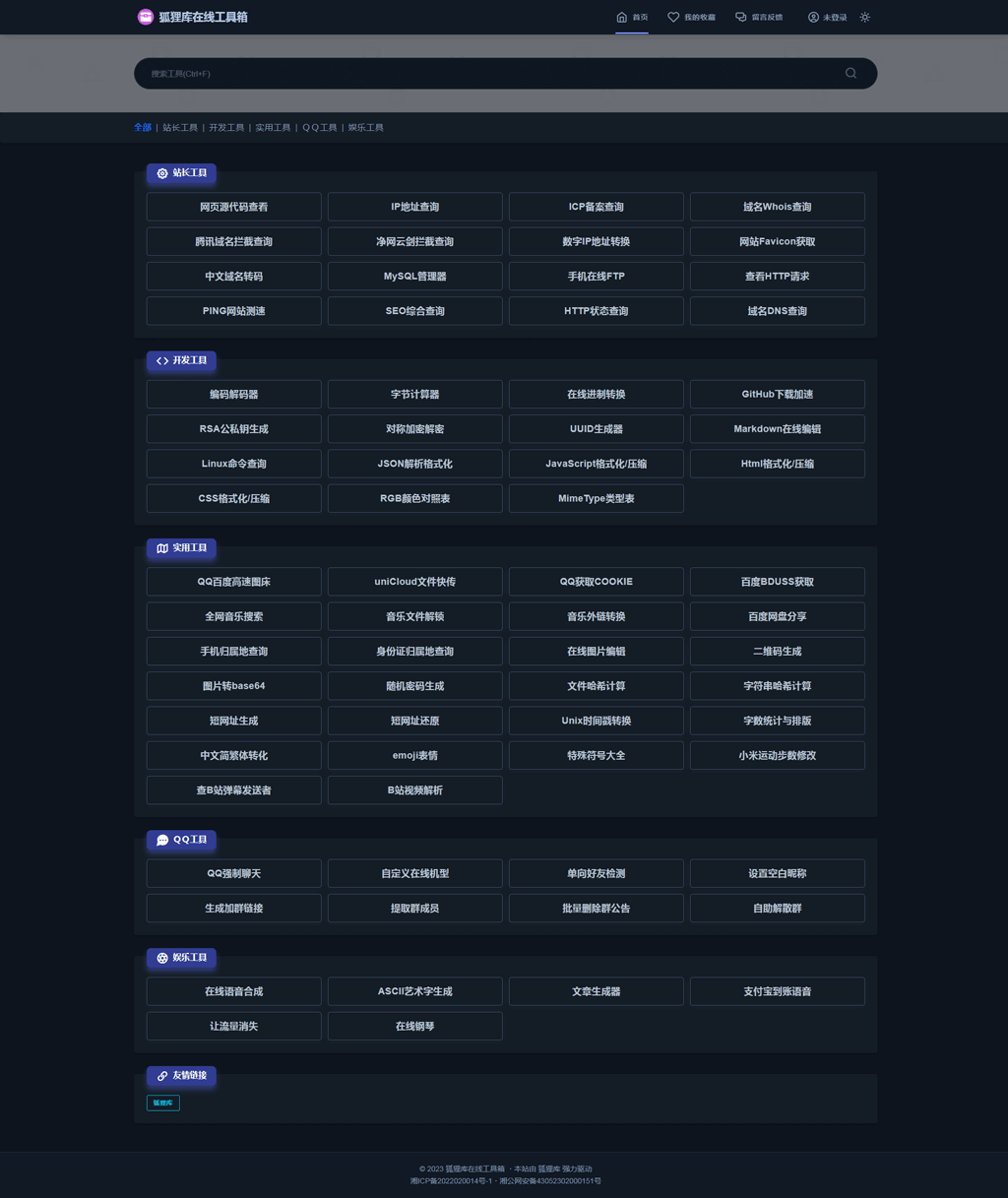Click the search magnifier icon

(850, 73)
